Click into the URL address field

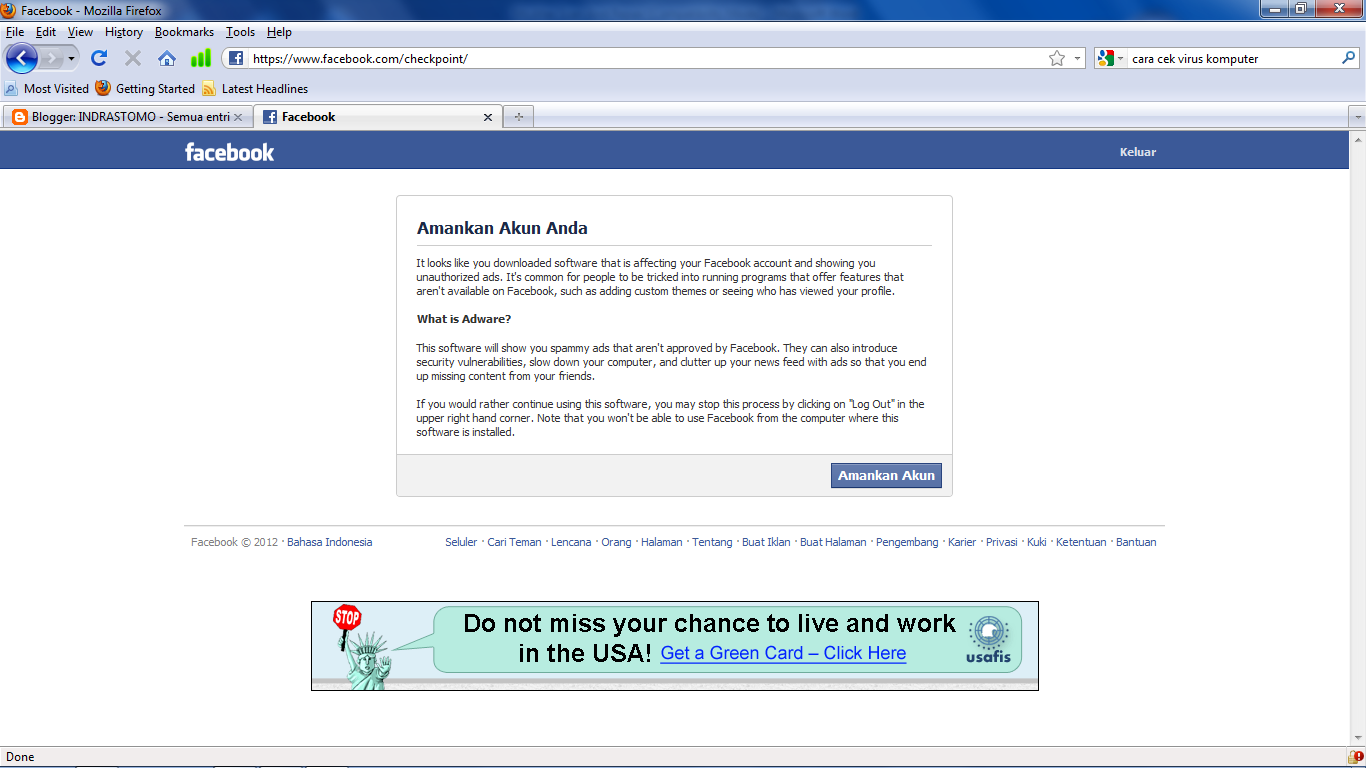pyautogui.click(x=645, y=59)
